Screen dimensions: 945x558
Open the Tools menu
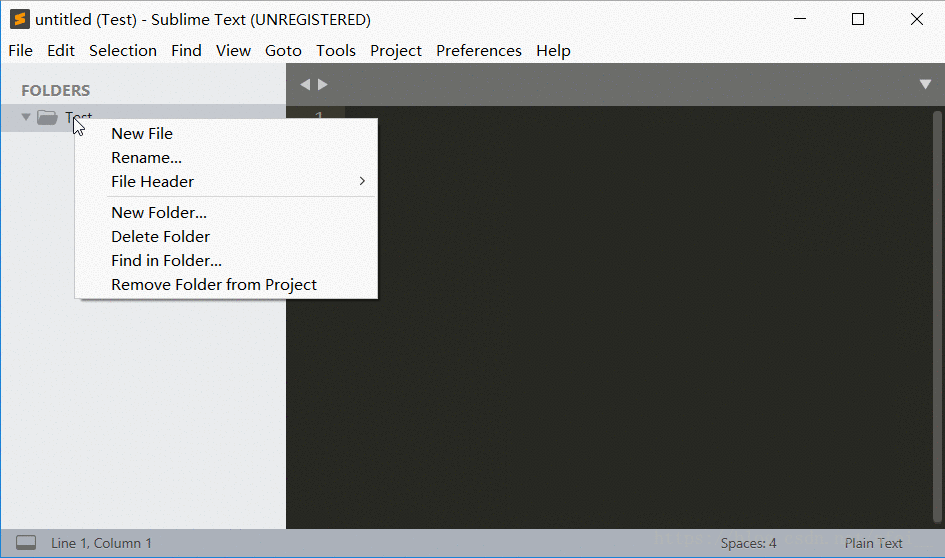click(x=336, y=51)
